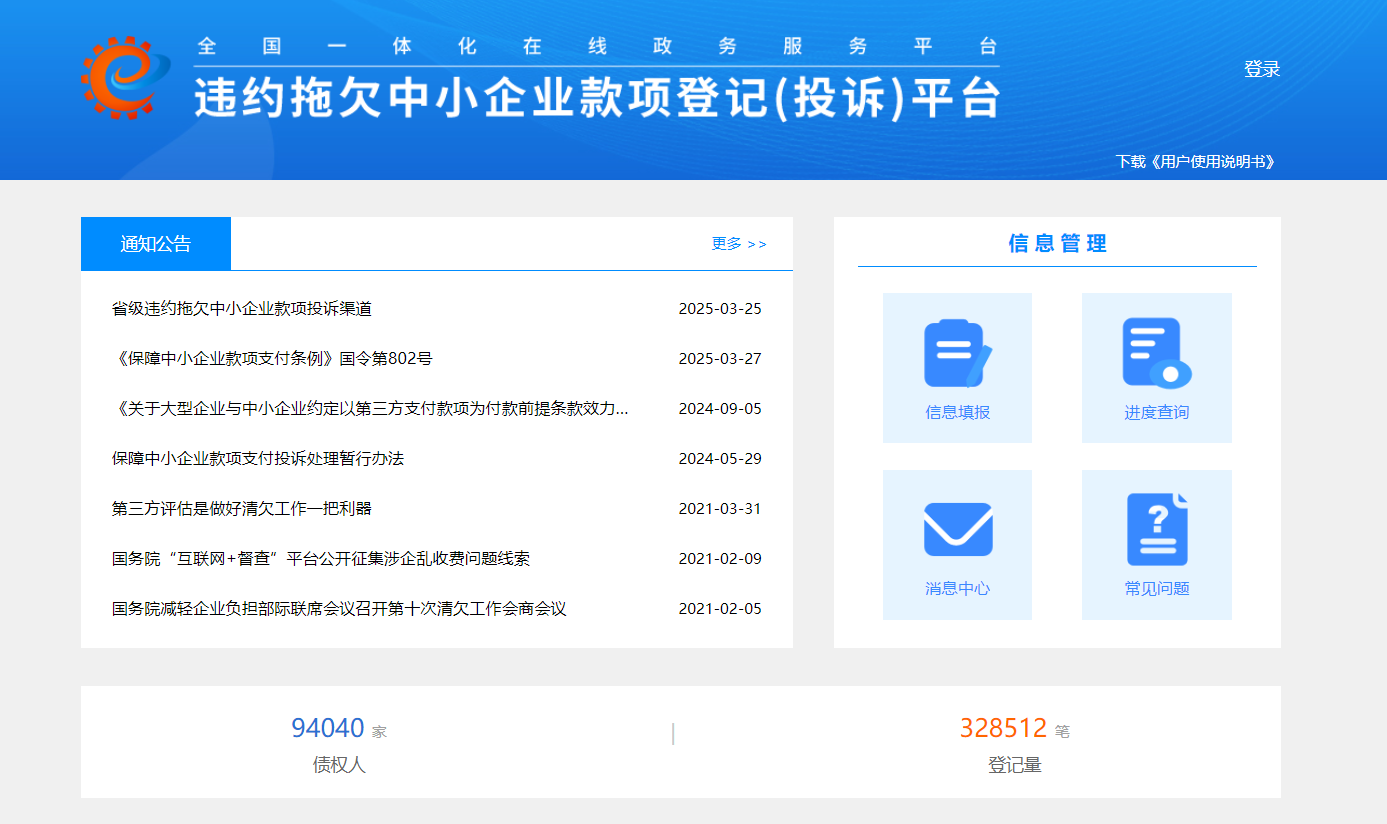1387x824 pixels.
Task: Open 国务院“互联网+督查”平台 notice
Action: click(x=321, y=559)
